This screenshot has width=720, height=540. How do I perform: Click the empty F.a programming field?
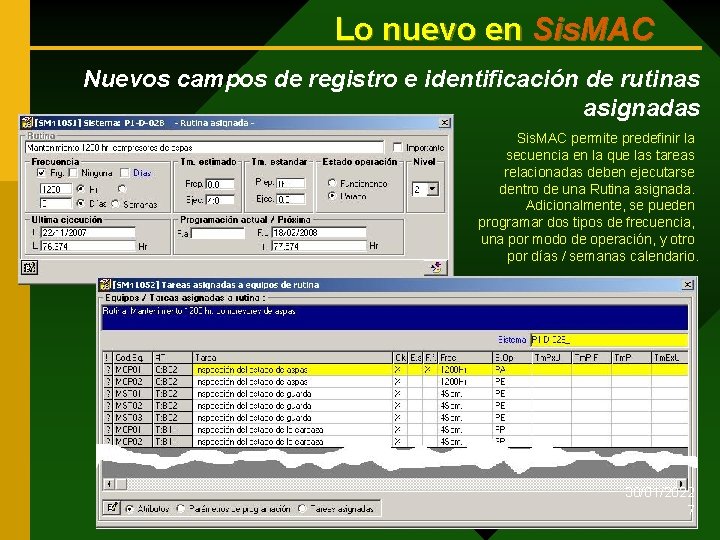coord(218,233)
